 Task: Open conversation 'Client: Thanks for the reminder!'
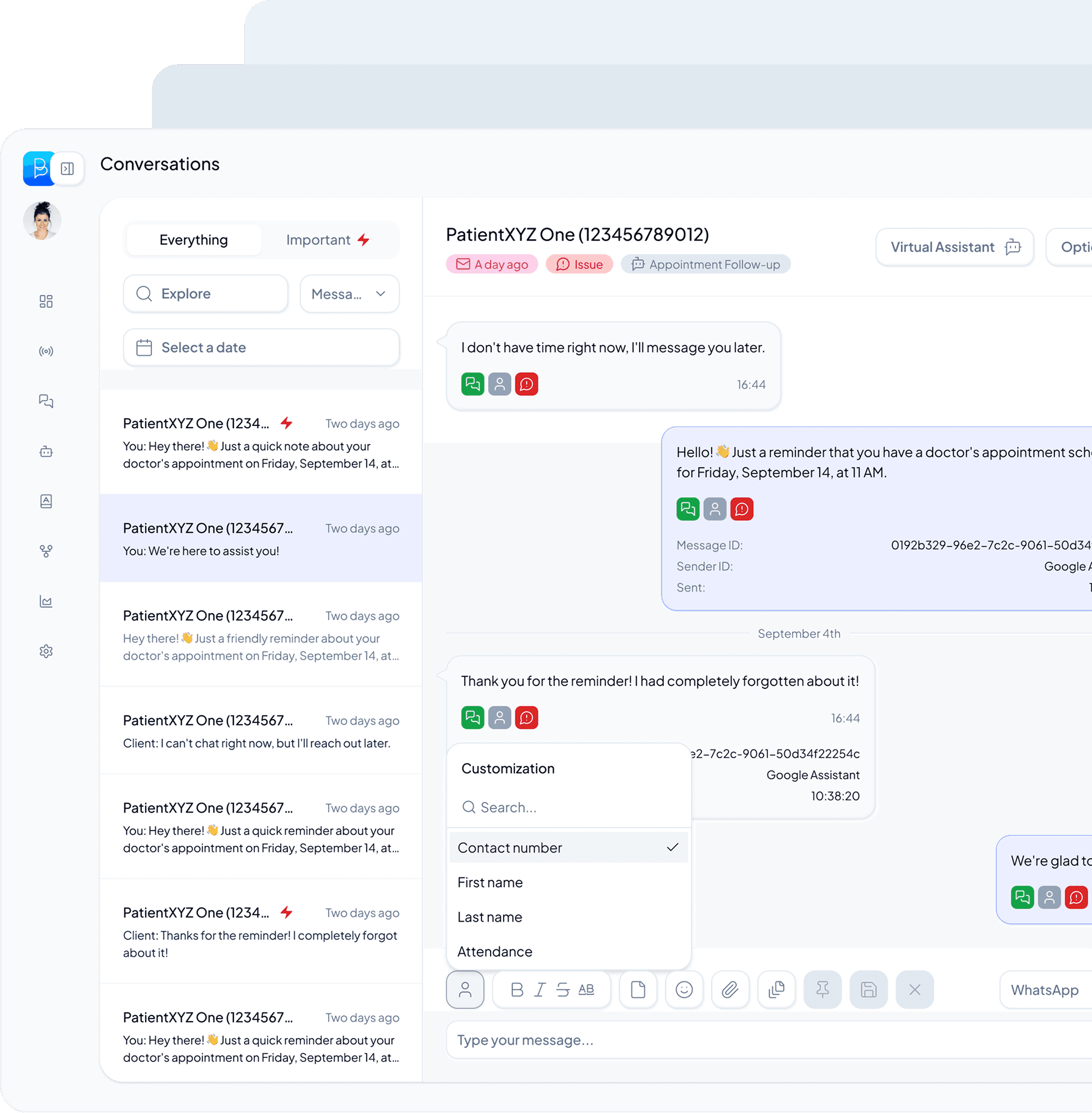click(x=261, y=931)
